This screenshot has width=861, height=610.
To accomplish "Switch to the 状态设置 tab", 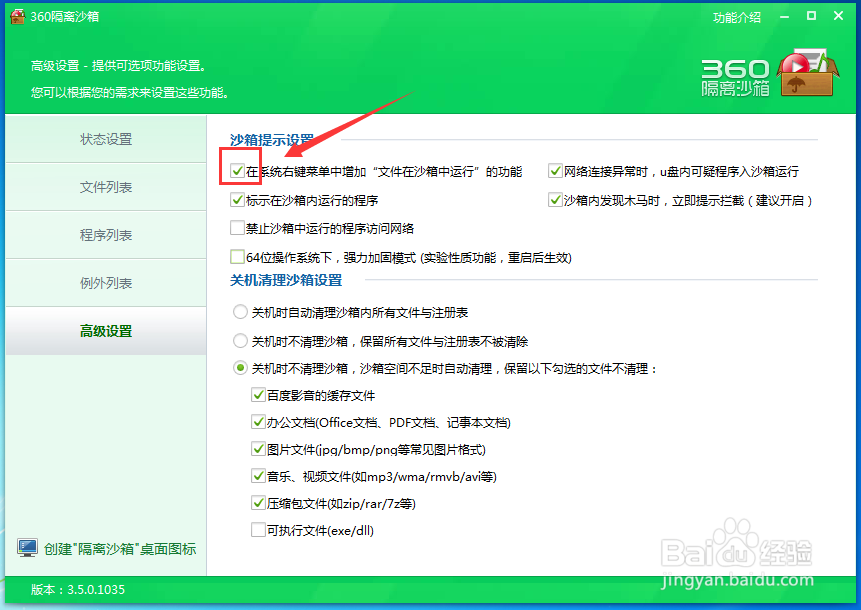I will click(105, 139).
